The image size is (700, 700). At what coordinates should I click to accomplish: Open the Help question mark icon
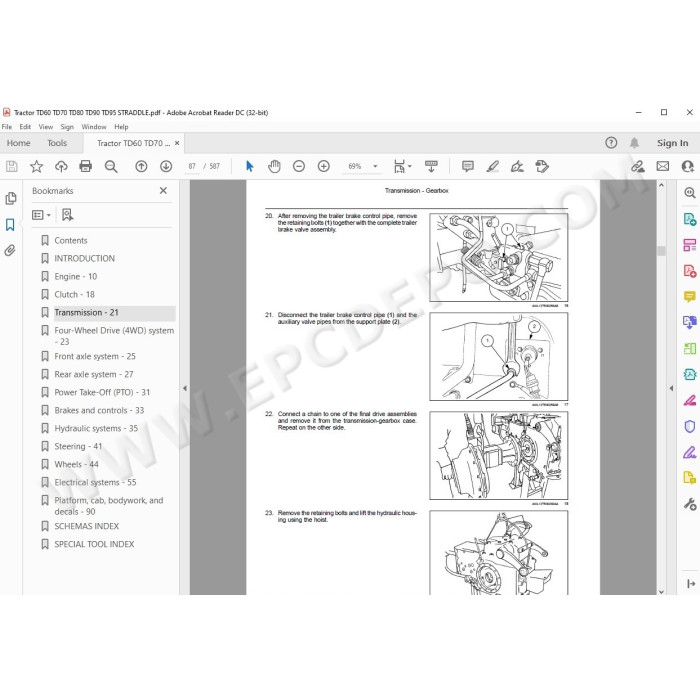pyautogui.click(x=611, y=143)
